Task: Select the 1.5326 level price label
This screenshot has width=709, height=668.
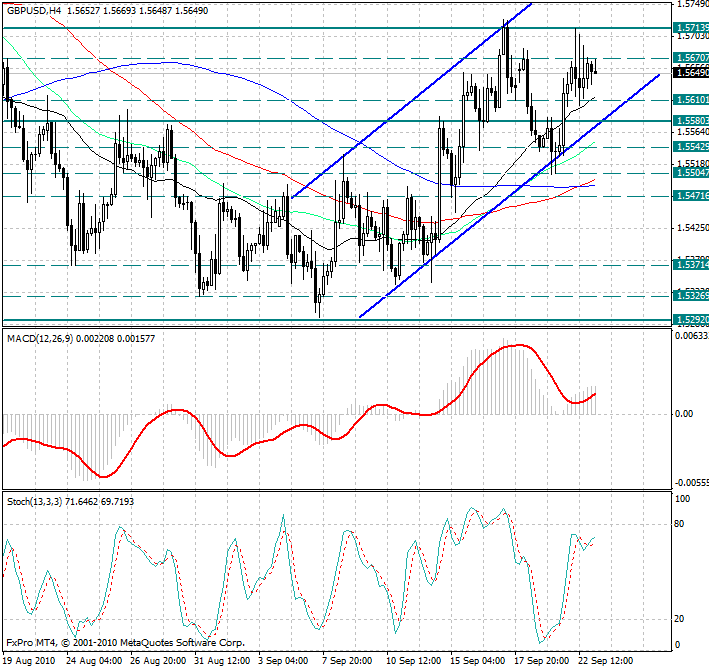Action: (691, 296)
